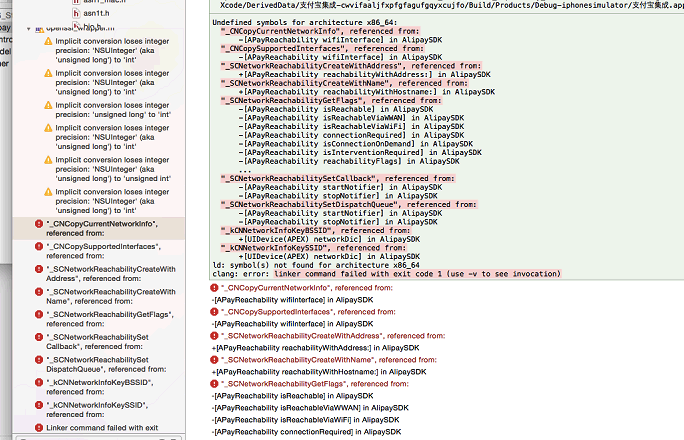Select the 'Linker command failed' error in sidebar
Screen dimensions: 684x440
coord(102,428)
